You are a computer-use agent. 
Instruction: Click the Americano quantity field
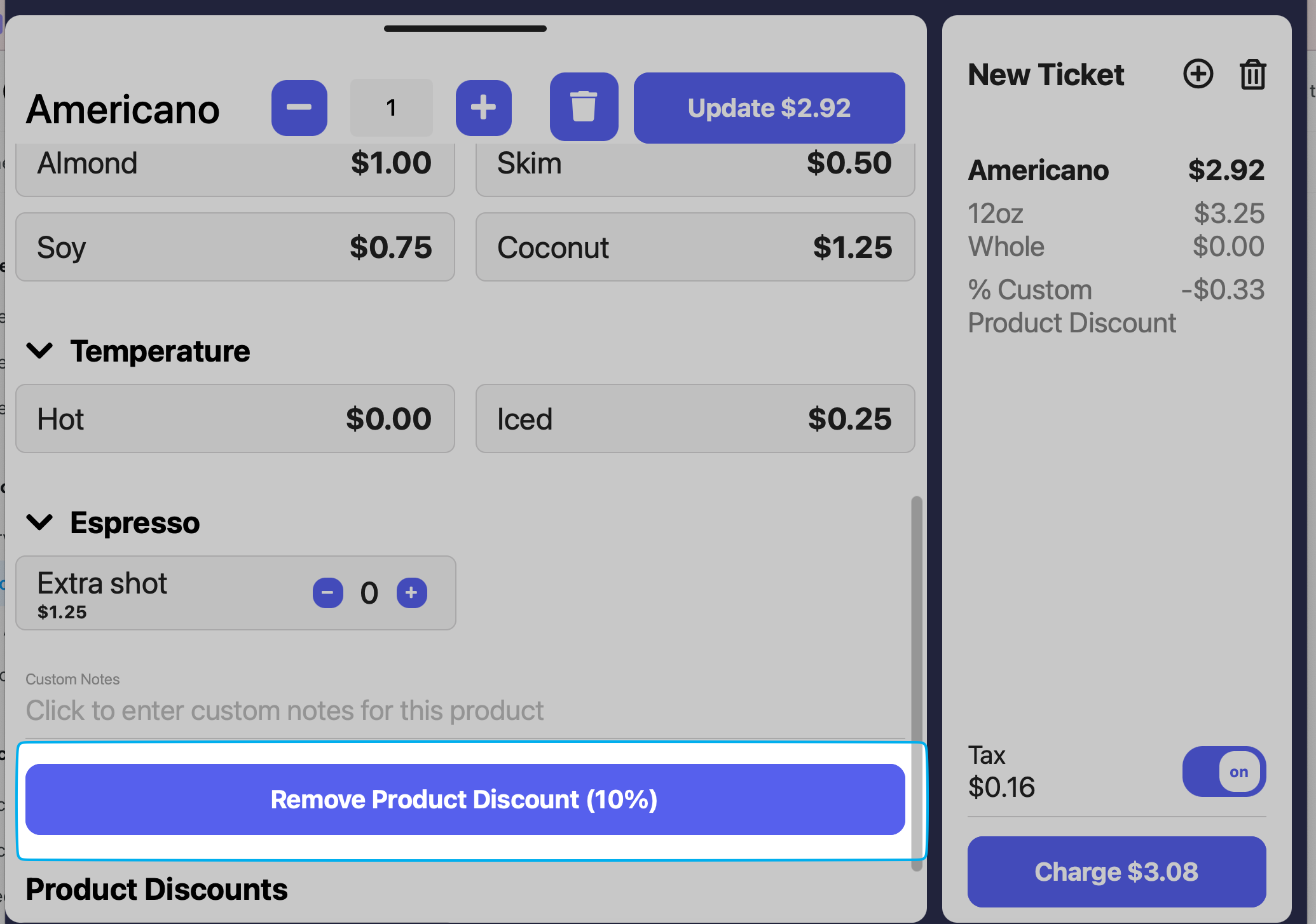[391, 107]
